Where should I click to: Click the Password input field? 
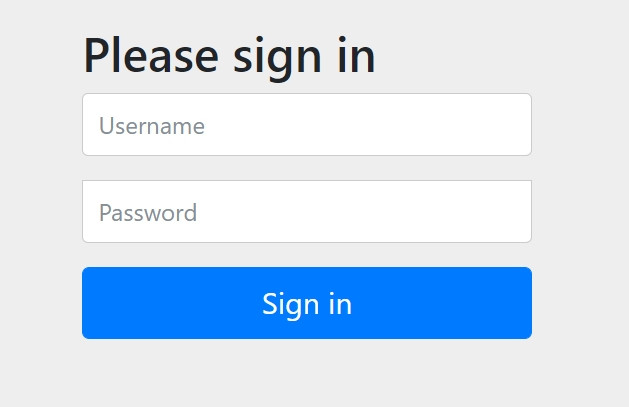pos(307,211)
